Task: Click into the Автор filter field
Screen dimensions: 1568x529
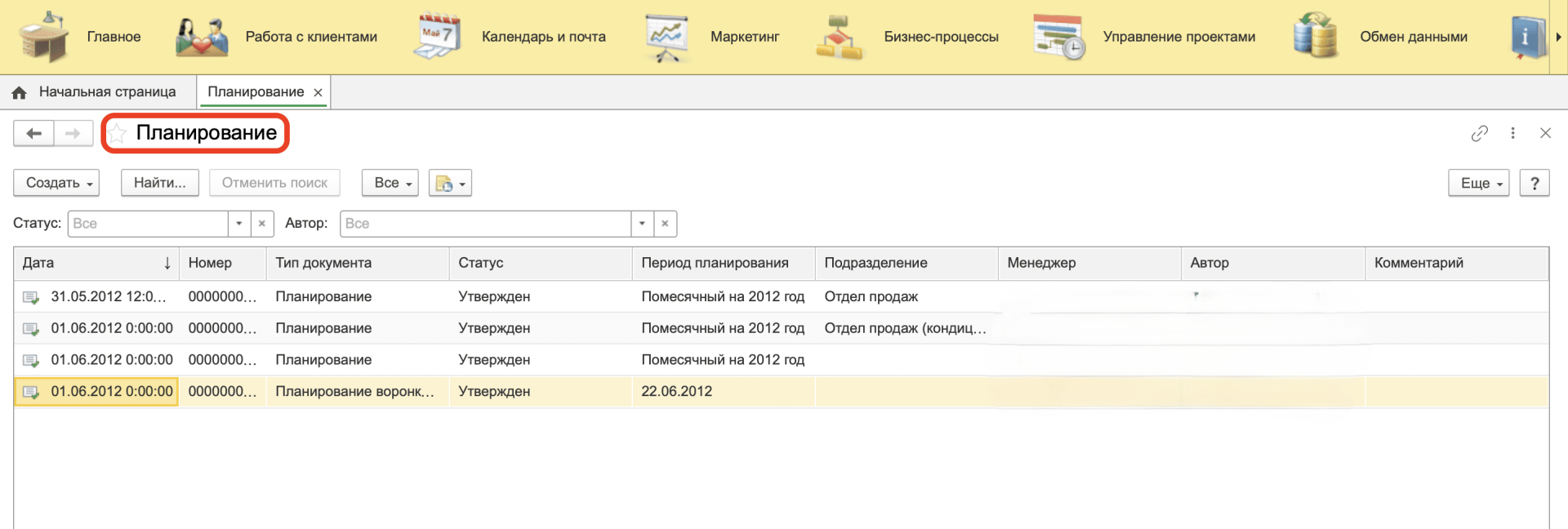Action: [x=485, y=224]
